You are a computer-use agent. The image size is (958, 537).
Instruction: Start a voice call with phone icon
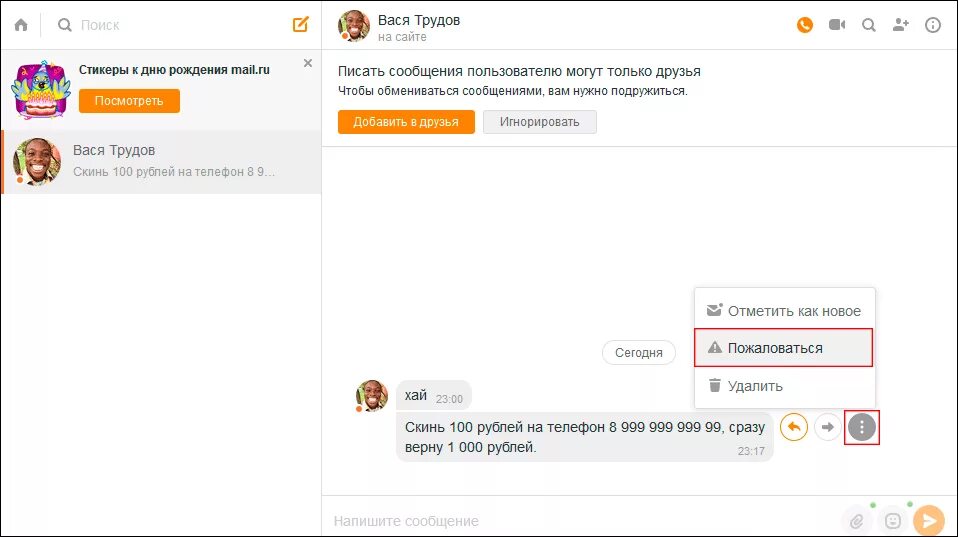[x=805, y=25]
